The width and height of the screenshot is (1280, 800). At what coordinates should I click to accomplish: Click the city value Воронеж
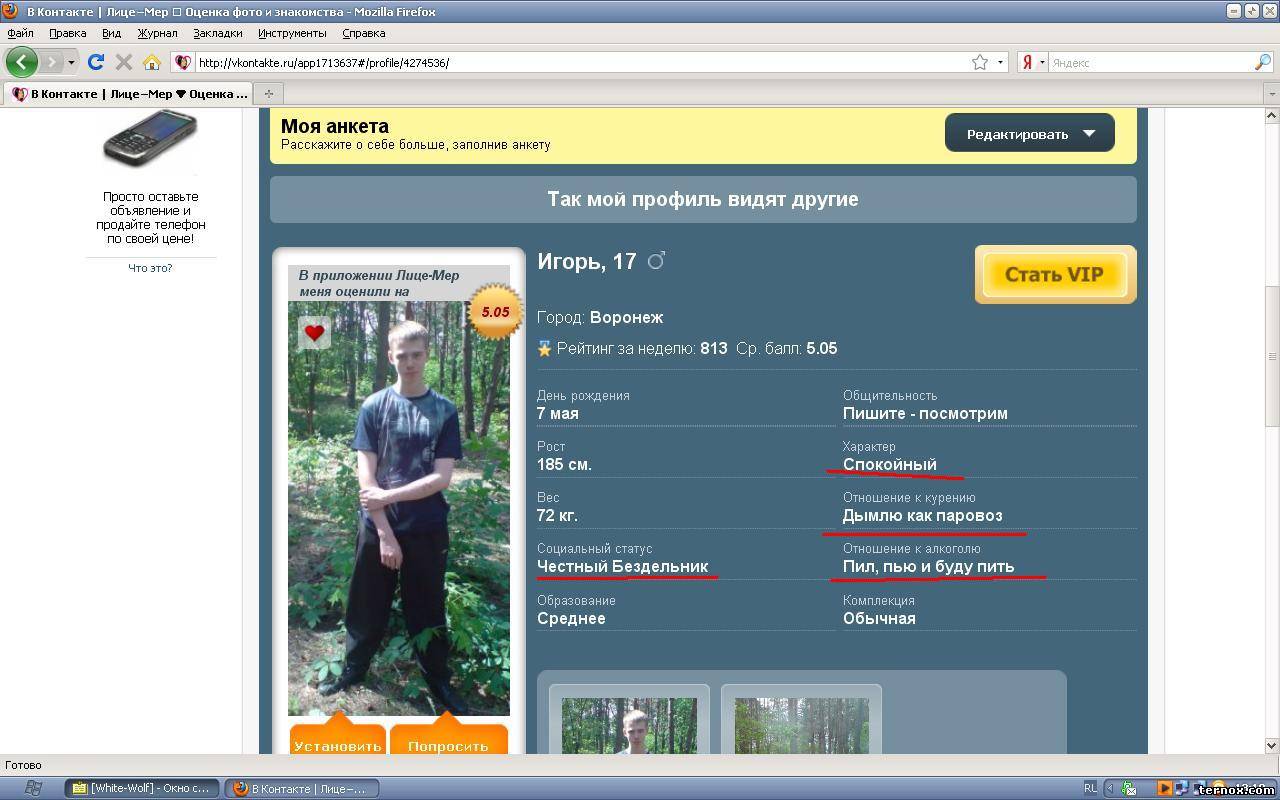[x=627, y=317]
